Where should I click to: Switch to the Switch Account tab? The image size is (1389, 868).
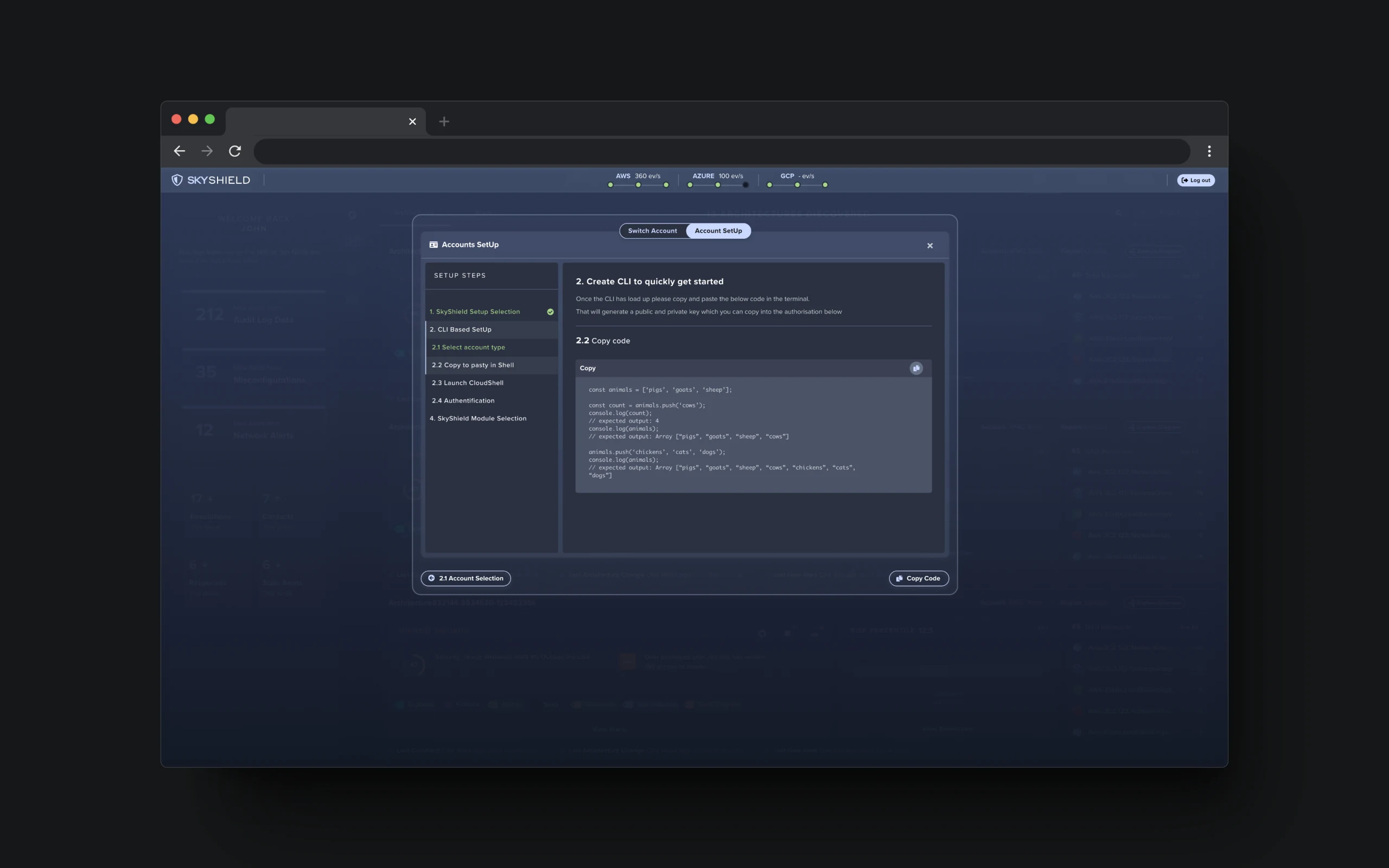click(x=653, y=231)
